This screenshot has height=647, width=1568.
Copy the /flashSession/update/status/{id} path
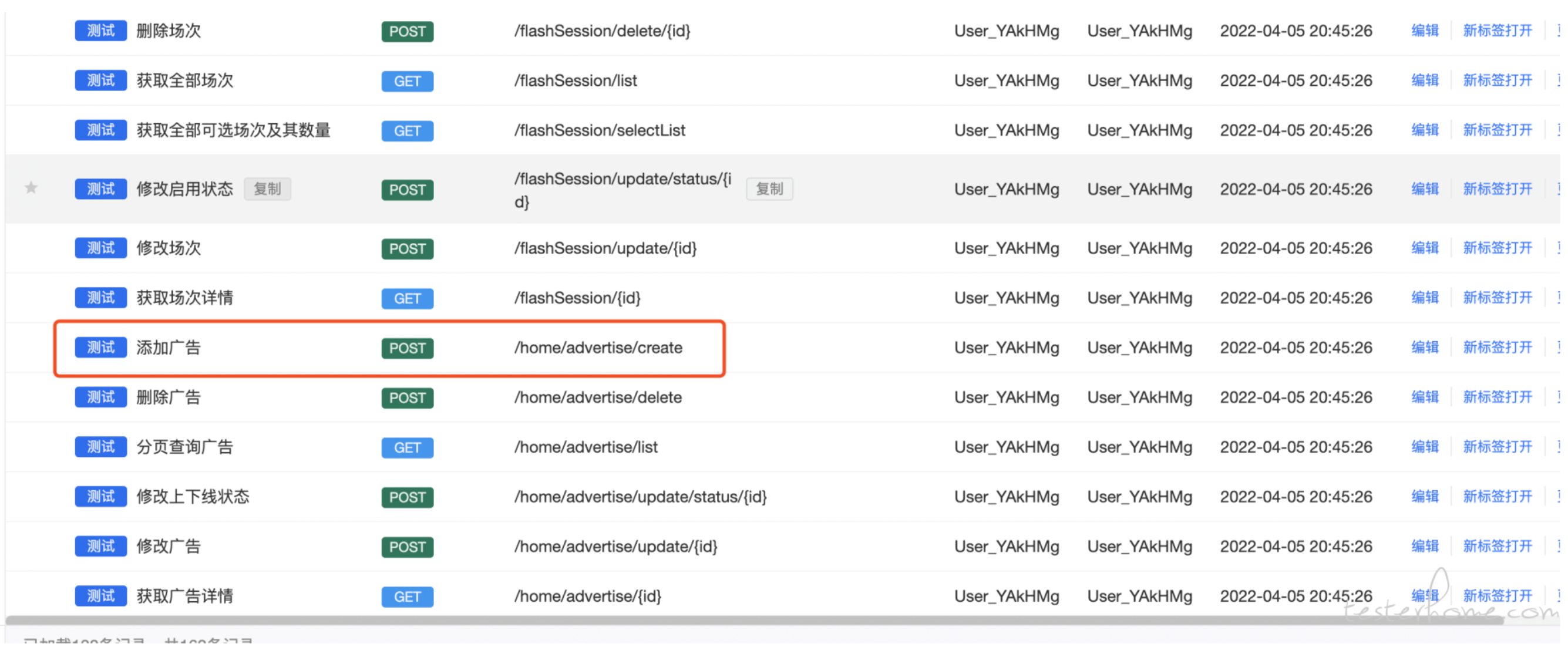pyautogui.click(x=769, y=189)
